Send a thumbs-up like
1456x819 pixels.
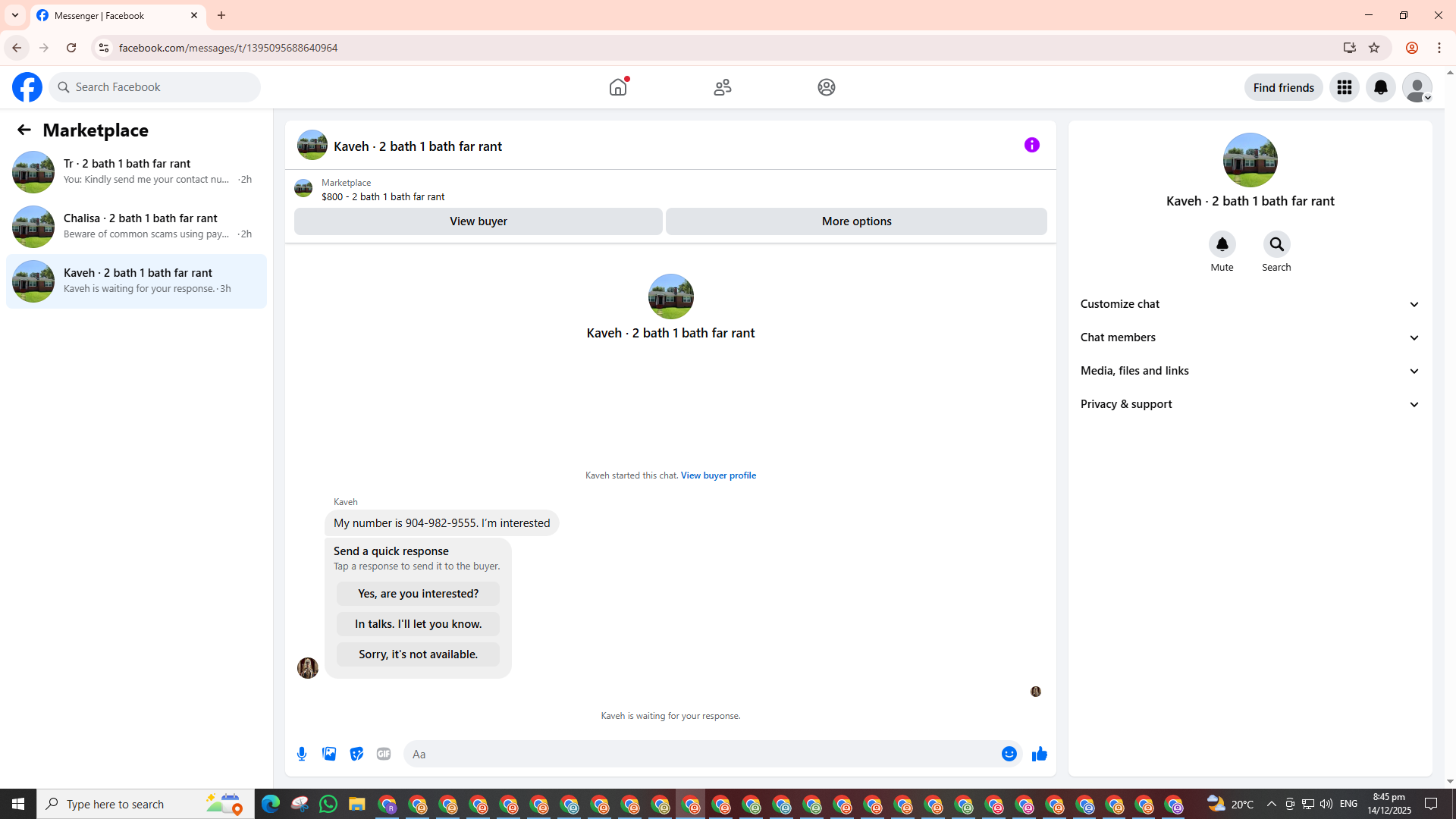(1039, 754)
